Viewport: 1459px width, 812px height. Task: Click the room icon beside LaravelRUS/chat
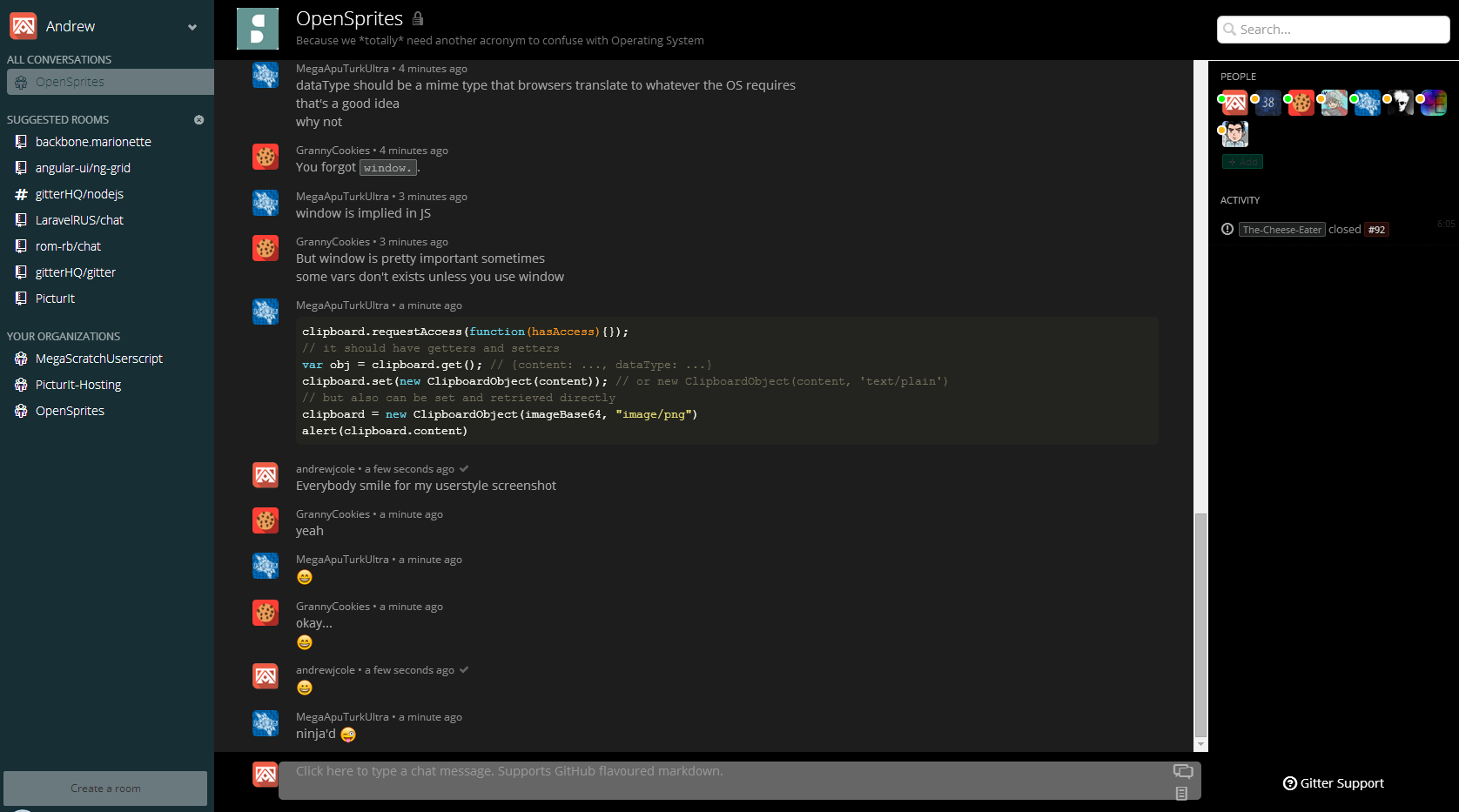tap(21, 219)
